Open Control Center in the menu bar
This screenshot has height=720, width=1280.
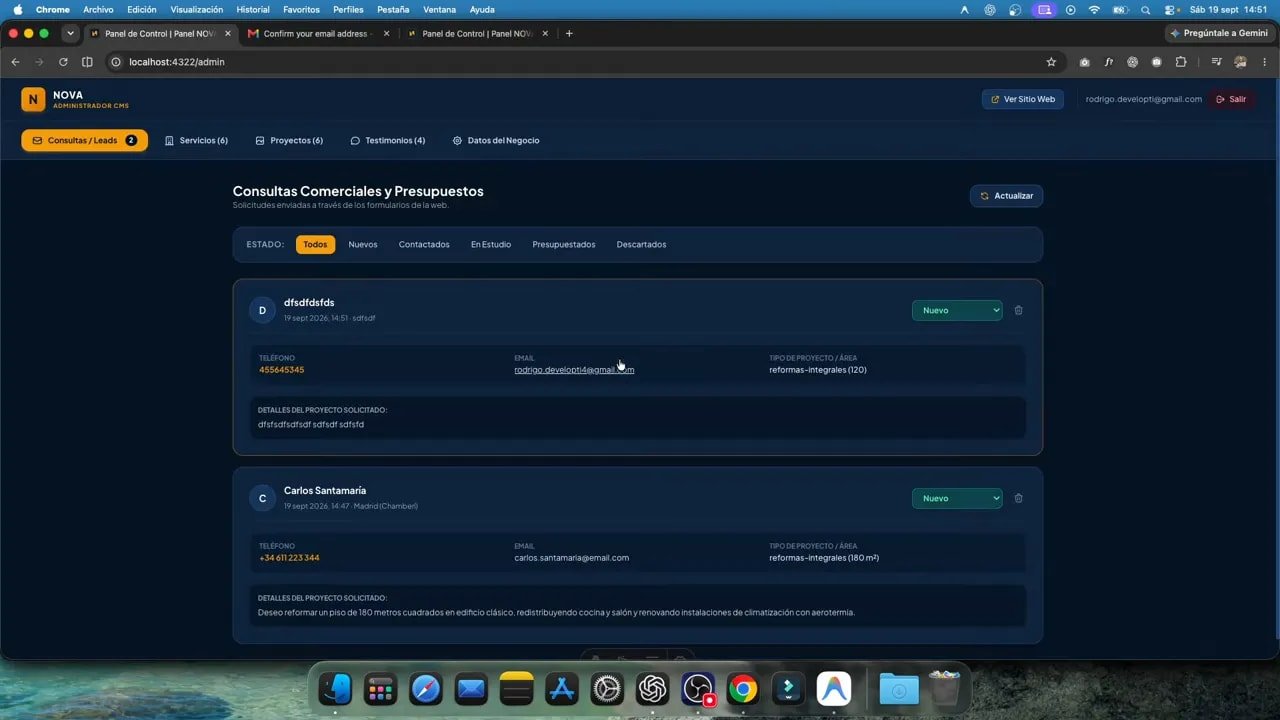(1169, 9)
